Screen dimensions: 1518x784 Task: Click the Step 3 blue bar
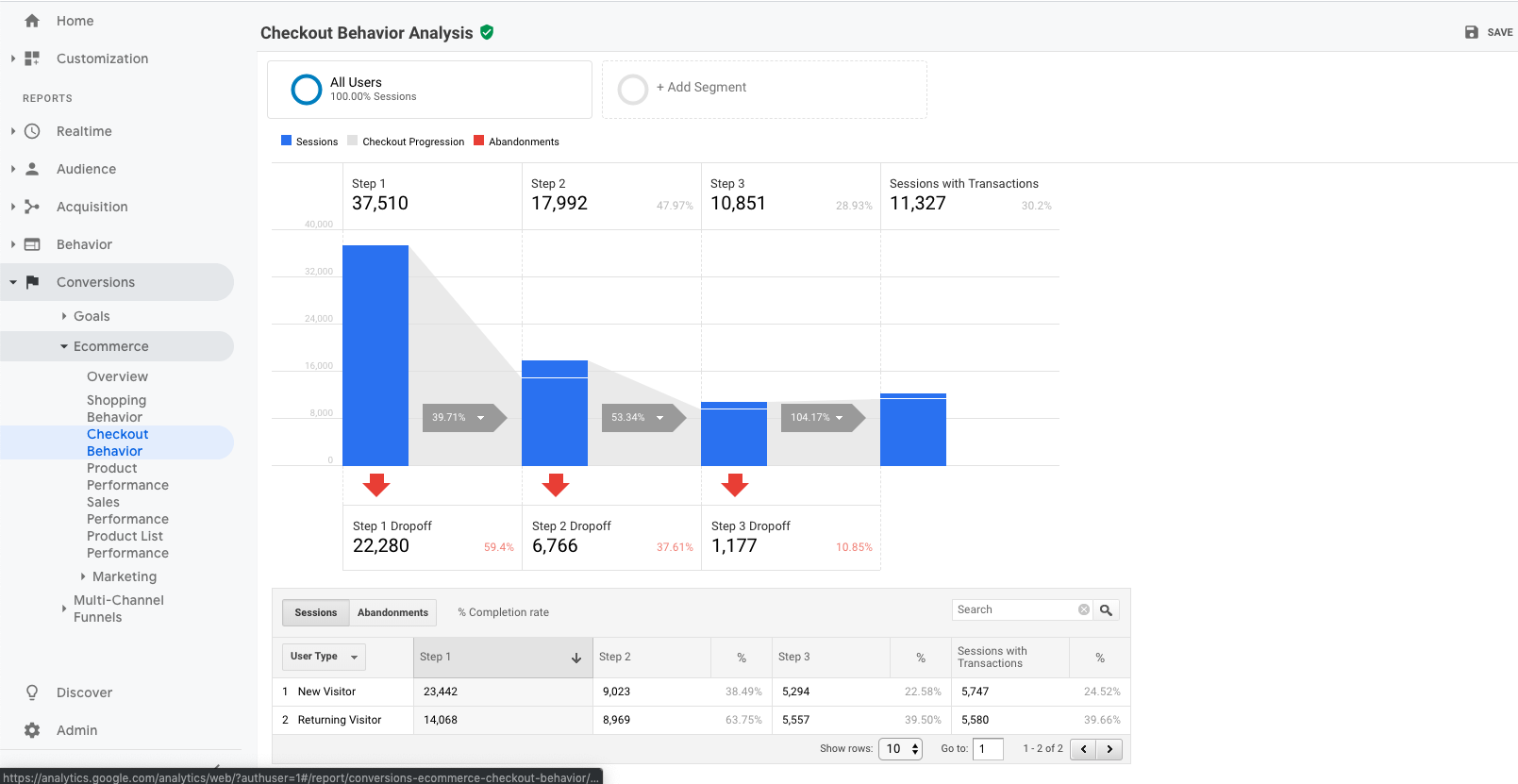pos(734,434)
